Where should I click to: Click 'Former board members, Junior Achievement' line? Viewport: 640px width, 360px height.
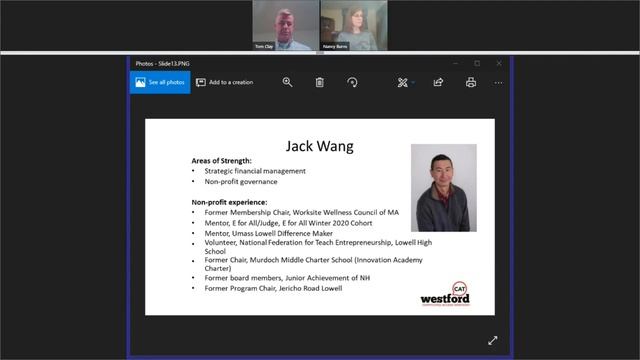[287, 278]
